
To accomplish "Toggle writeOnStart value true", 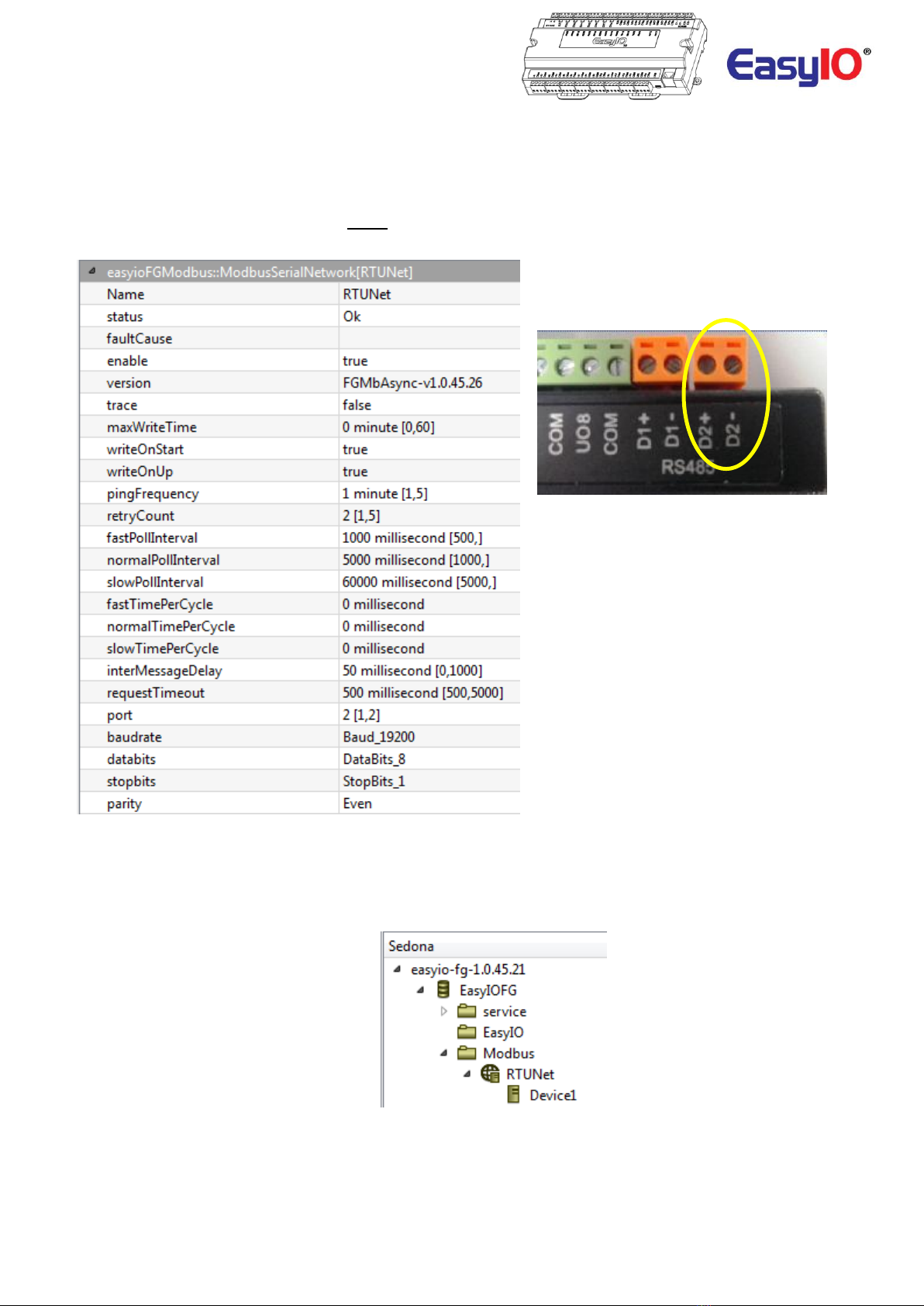I will (x=429, y=449).
